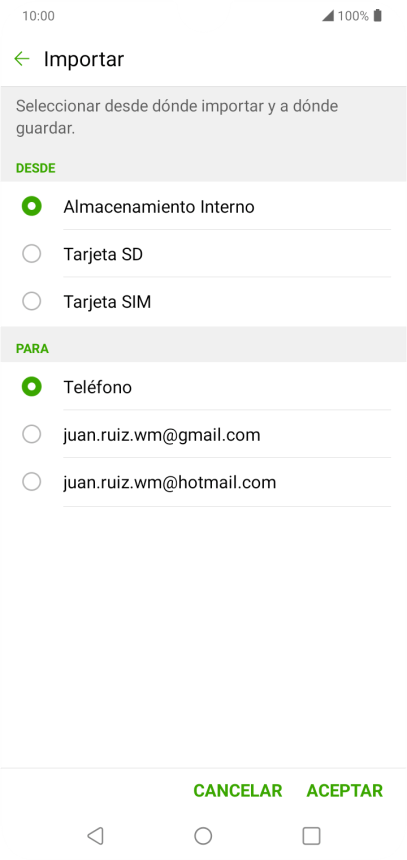Tap the Tarjeta SIM label text
Image resolution: width=407 pixels, height=860 pixels.
[107, 302]
